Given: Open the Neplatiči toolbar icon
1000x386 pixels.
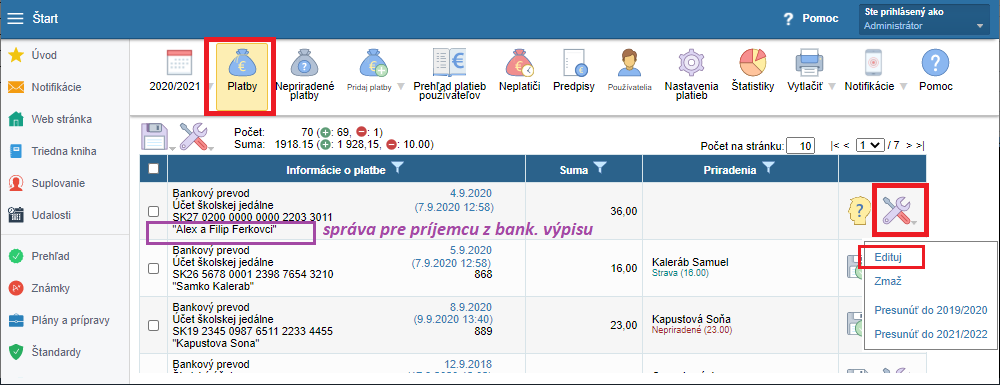Looking at the screenshot, I should pyautogui.click(x=520, y=63).
